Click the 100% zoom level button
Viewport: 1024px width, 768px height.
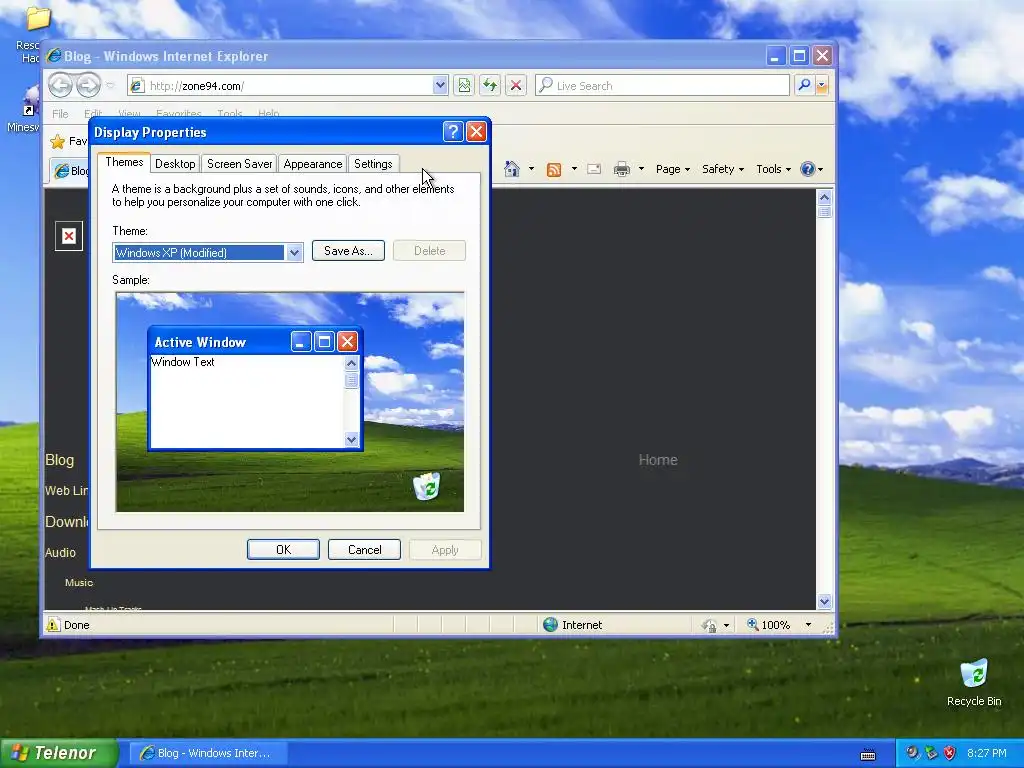click(769, 625)
